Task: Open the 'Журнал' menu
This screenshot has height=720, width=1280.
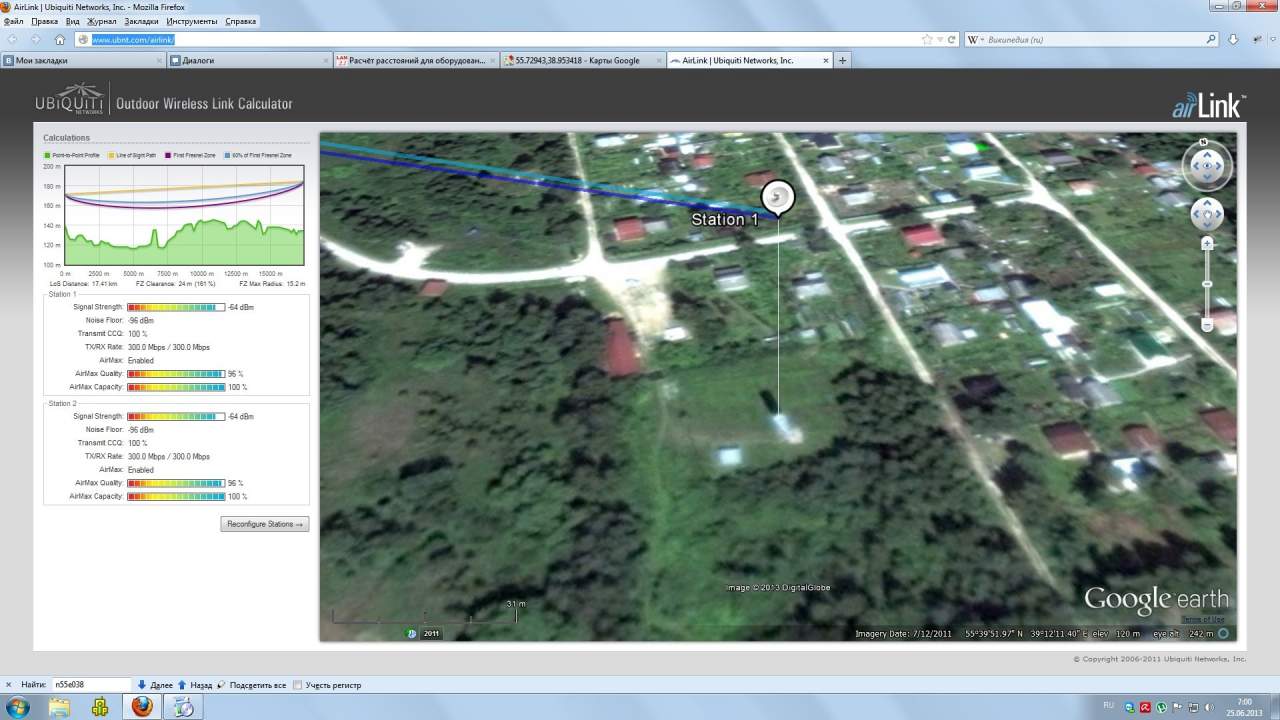Action: pyautogui.click(x=102, y=21)
